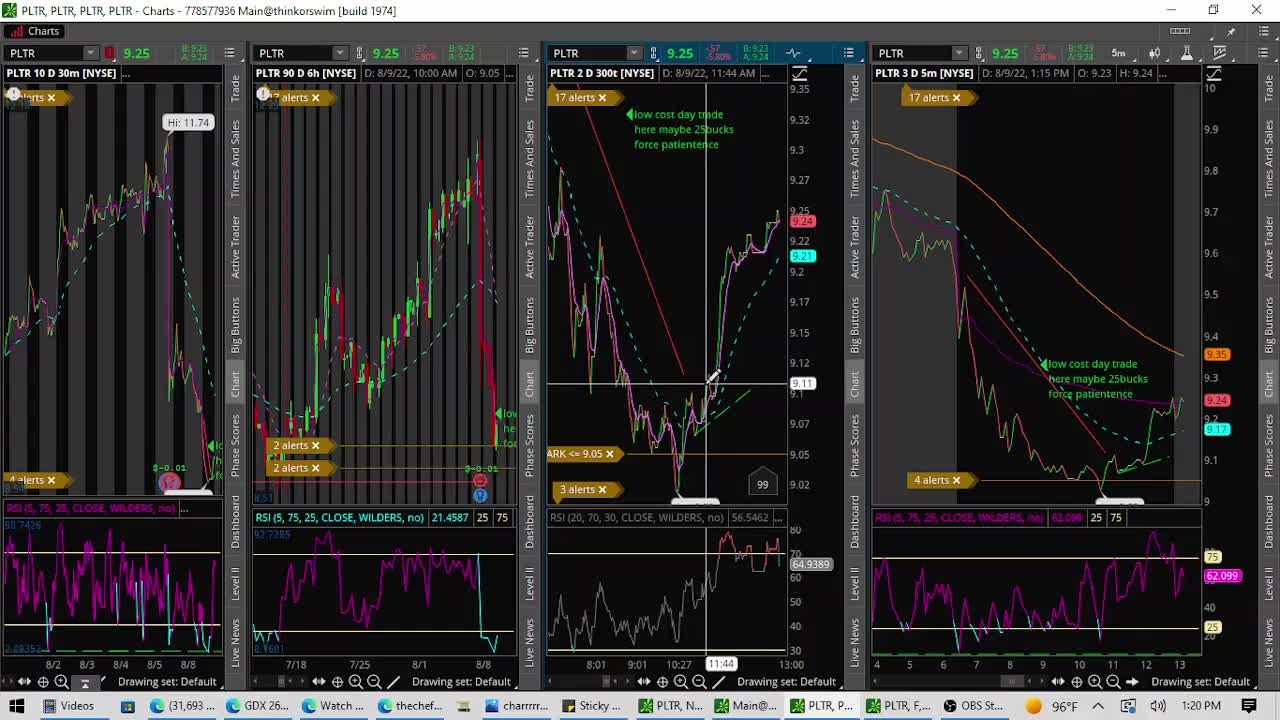Open Dashboard tab in first chart sidebar
Screen dimensions: 1280x720
[236, 522]
